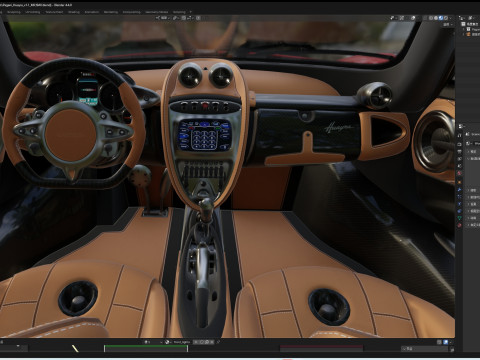This screenshot has height=360, width=480.
Task: Open the Tool properties tab
Action: [460, 136]
